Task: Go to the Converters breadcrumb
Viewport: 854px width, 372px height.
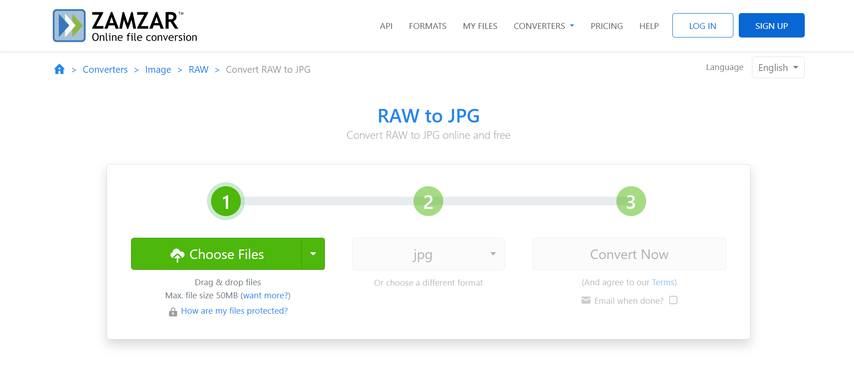Action: click(x=105, y=69)
